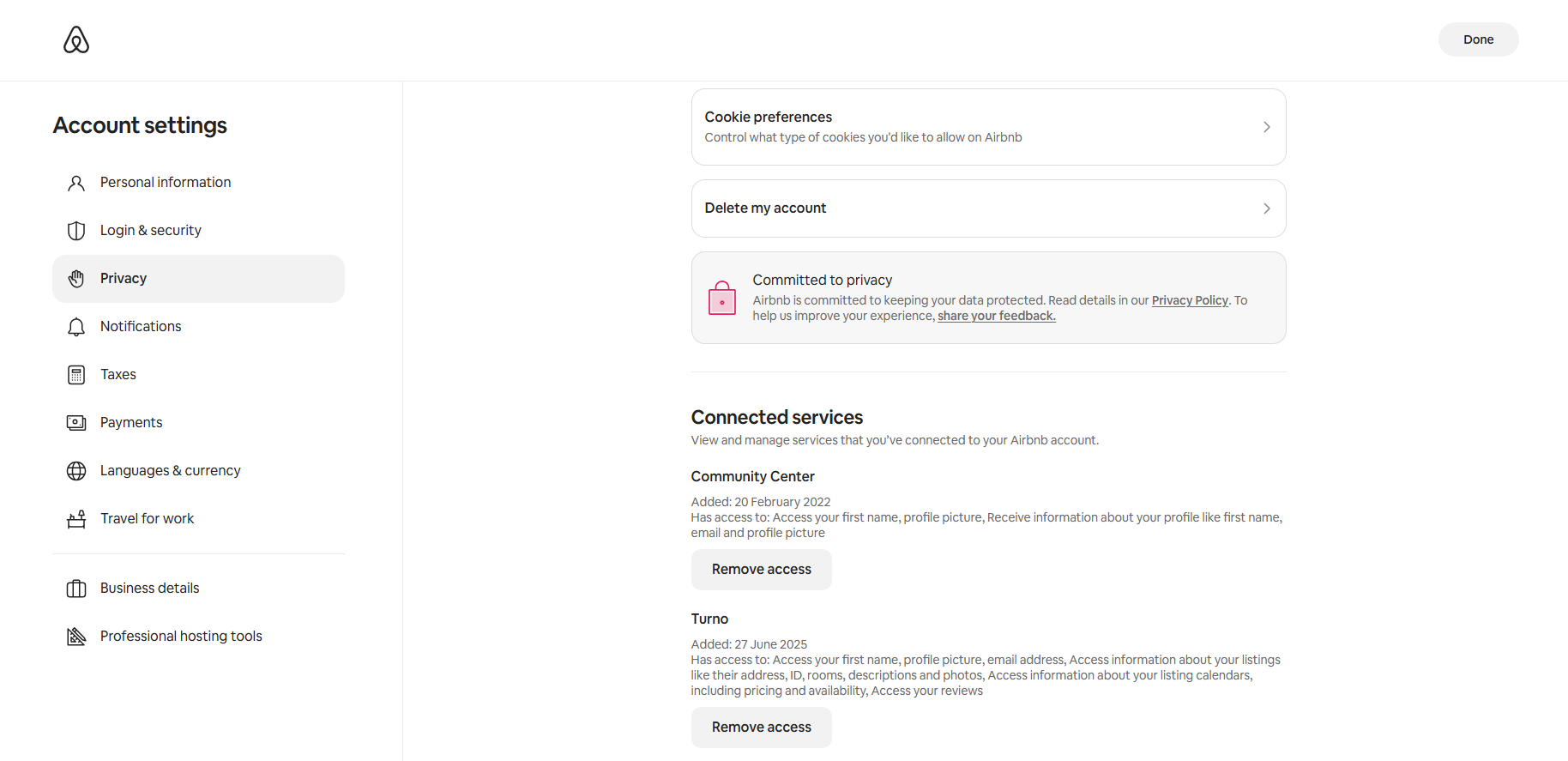Expand Cookie preferences chevron arrow
The height and width of the screenshot is (761, 1568).
pos(1266,127)
